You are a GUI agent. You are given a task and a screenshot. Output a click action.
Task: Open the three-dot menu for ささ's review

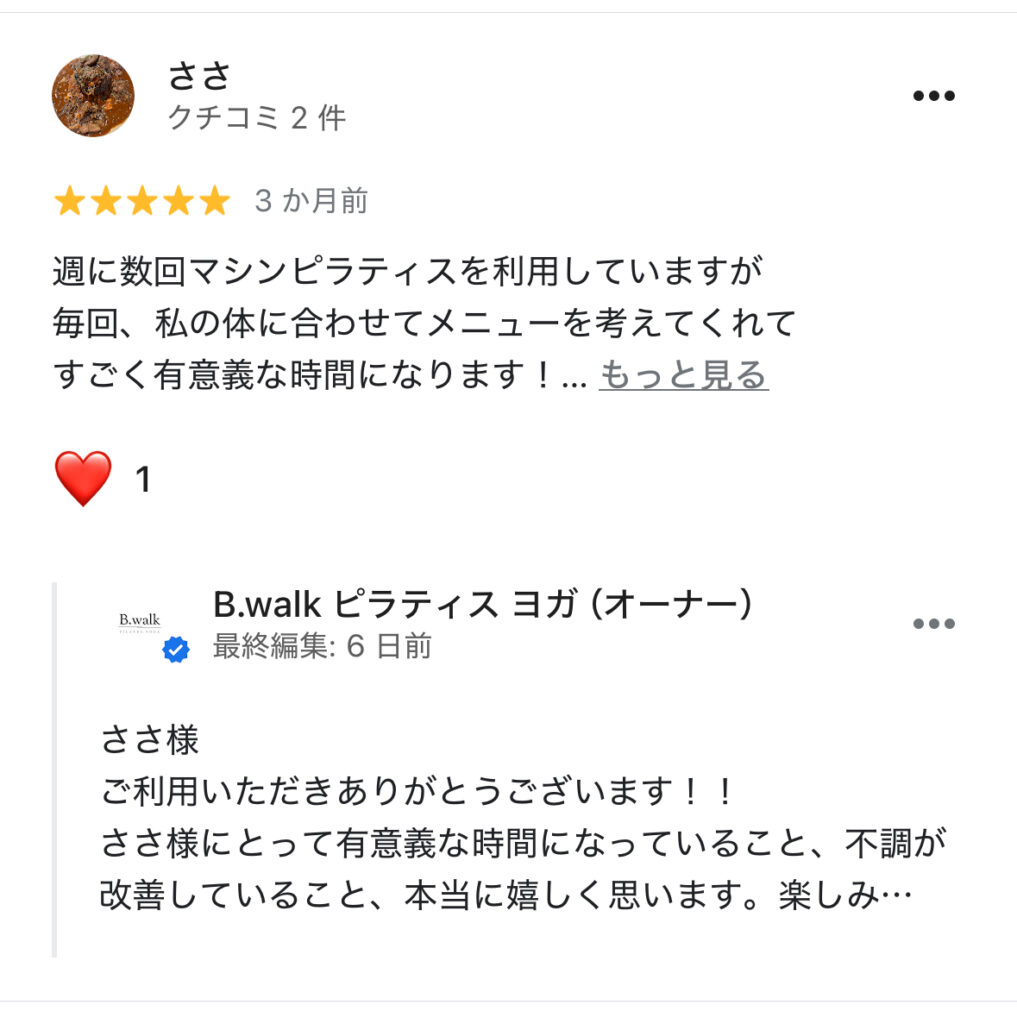pyautogui.click(x=933, y=96)
